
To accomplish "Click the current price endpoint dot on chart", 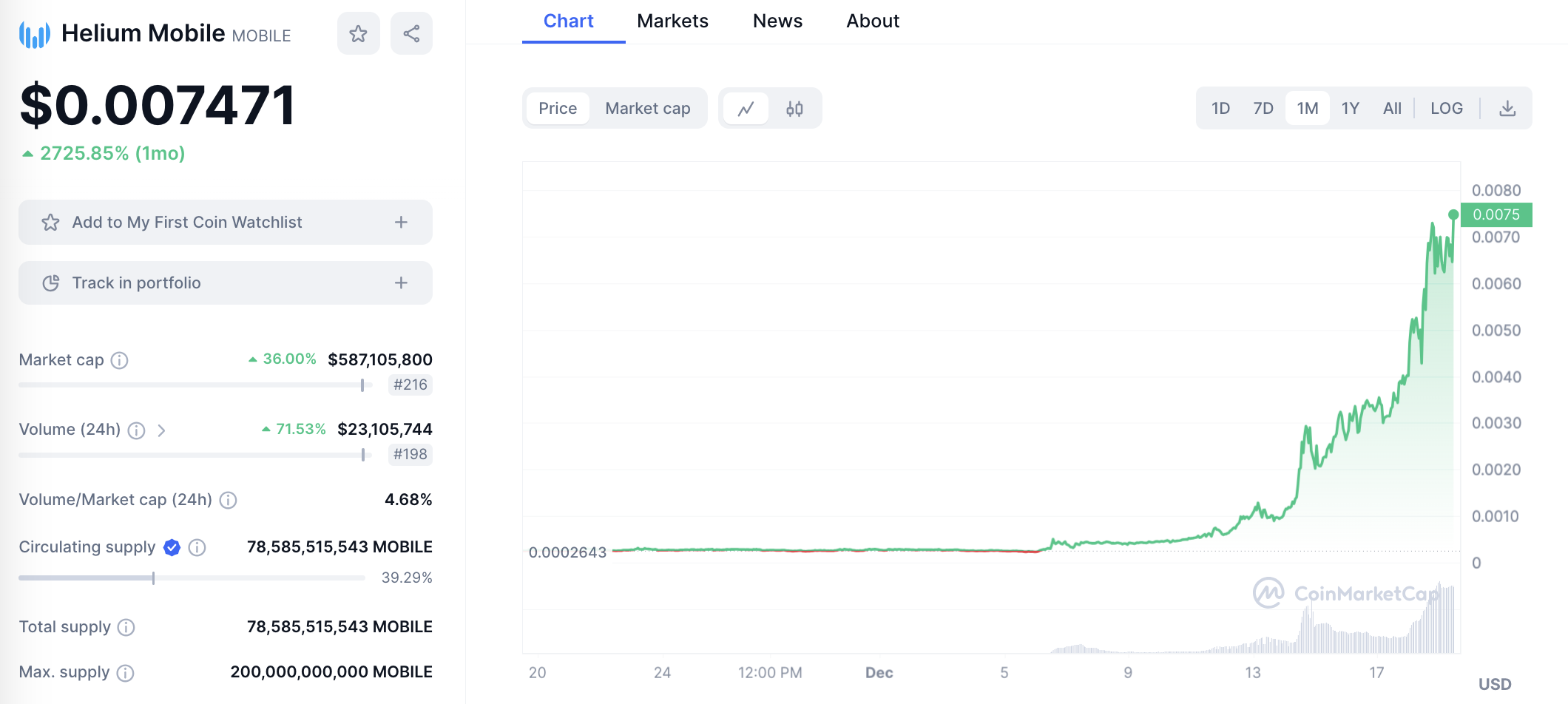I will pyautogui.click(x=1453, y=214).
